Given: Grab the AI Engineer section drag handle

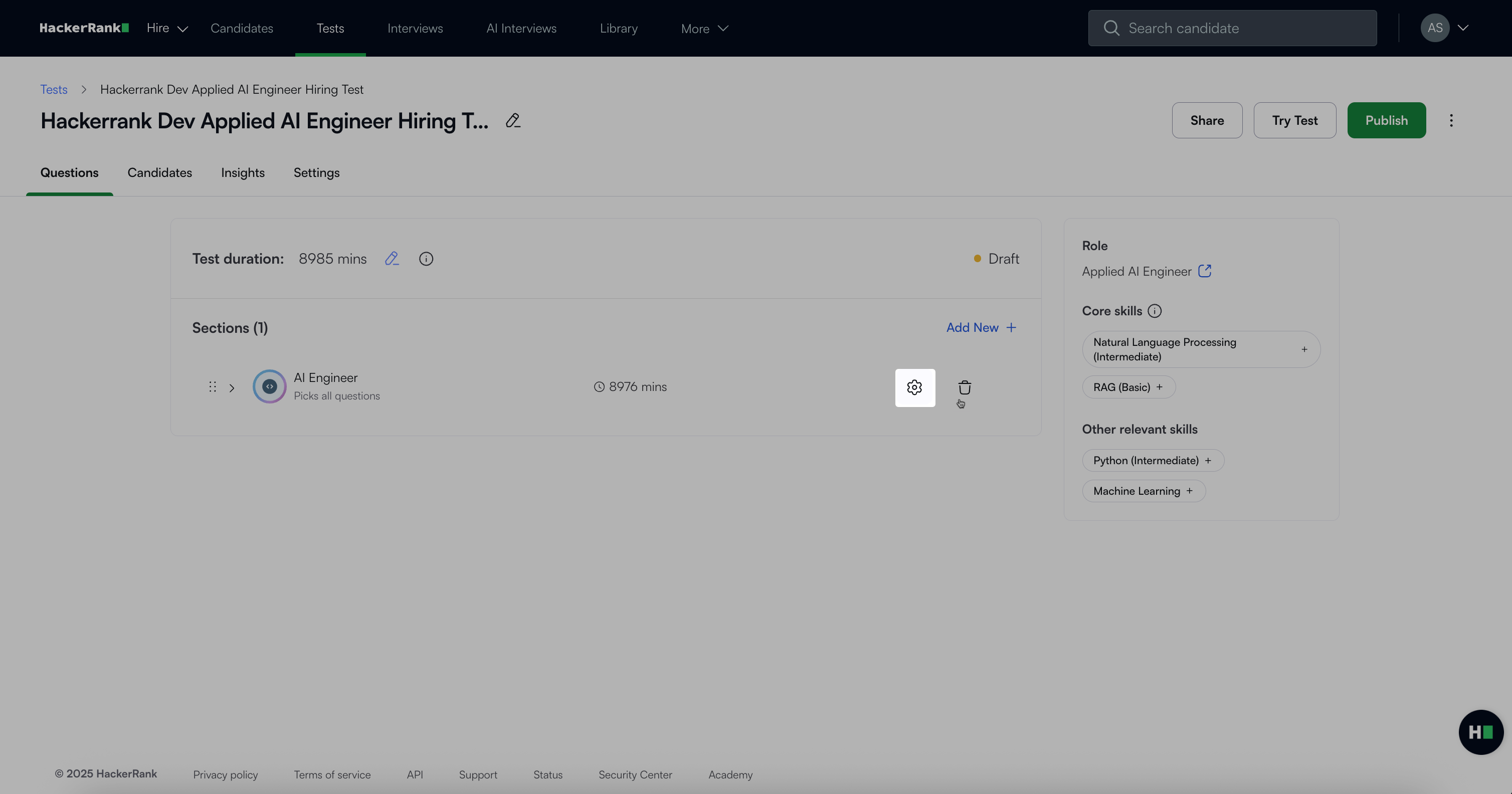Looking at the screenshot, I should pyautogui.click(x=213, y=387).
